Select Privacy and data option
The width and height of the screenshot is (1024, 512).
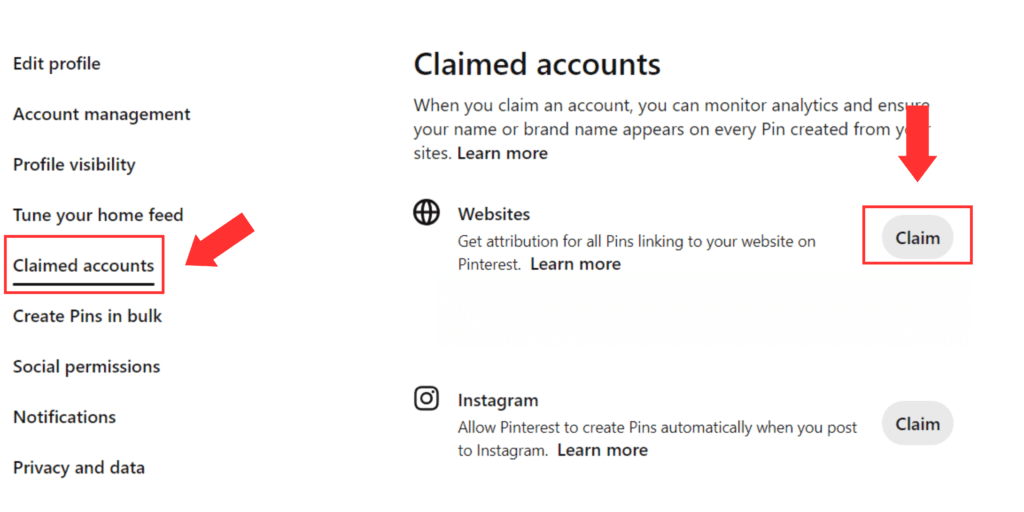[x=79, y=468]
